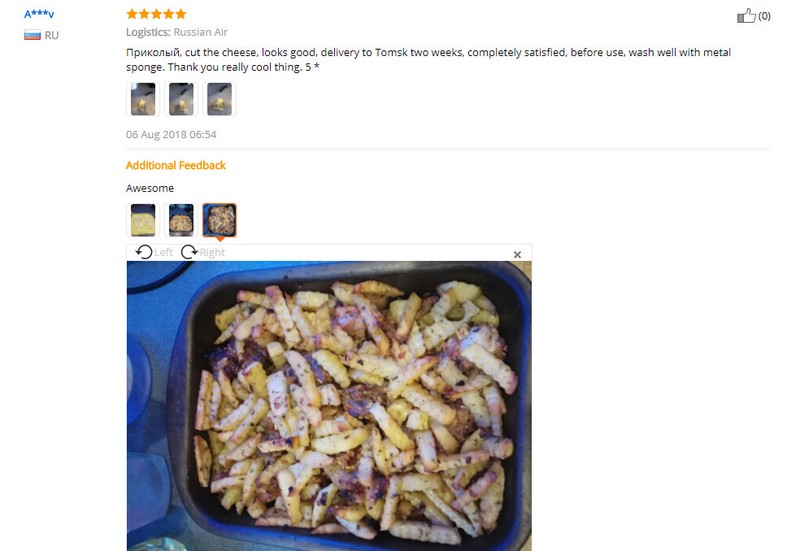Open the third cheese photo thumbnail in the review
The width and height of the screenshot is (800, 551).
coord(219,99)
